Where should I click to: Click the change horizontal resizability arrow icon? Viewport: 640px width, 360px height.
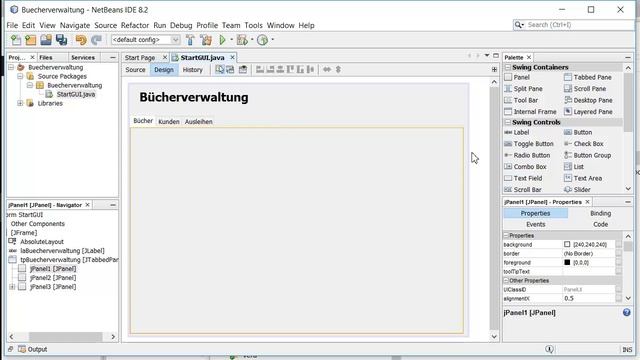tap(327, 69)
